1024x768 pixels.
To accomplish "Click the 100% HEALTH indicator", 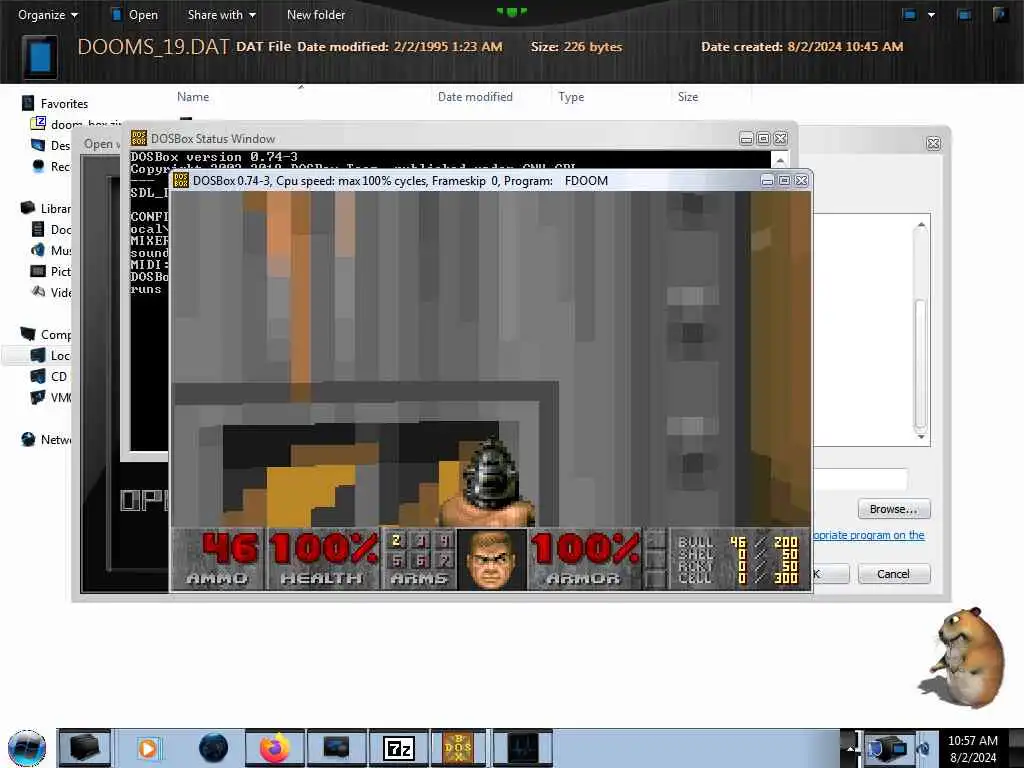I will click(x=323, y=549).
